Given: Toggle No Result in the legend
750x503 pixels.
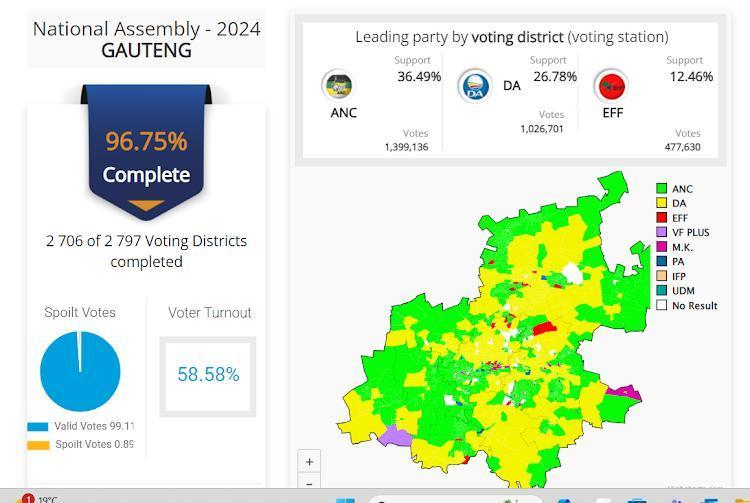Looking at the screenshot, I should 694,306.
